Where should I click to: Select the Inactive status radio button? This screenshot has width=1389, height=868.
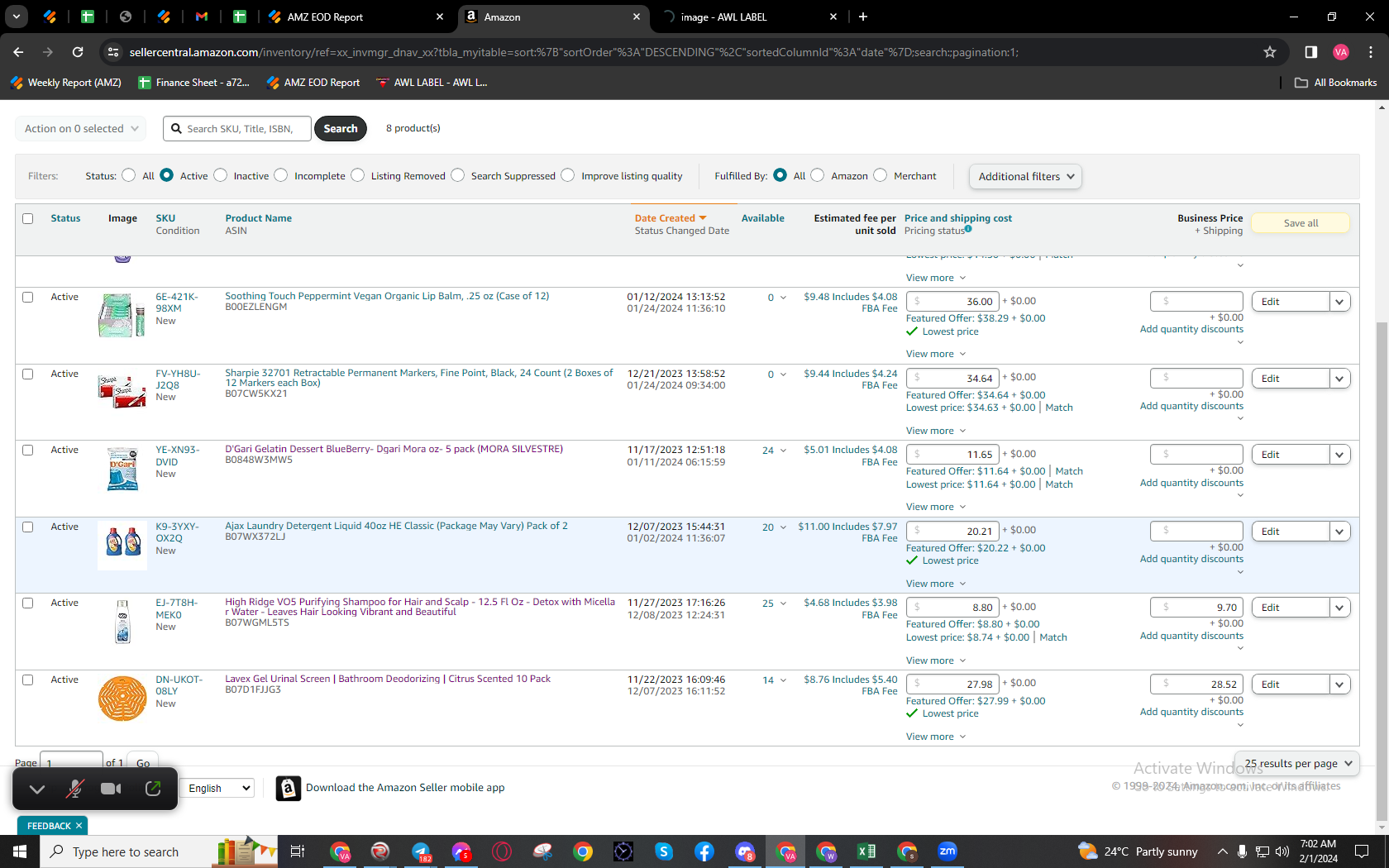221,175
